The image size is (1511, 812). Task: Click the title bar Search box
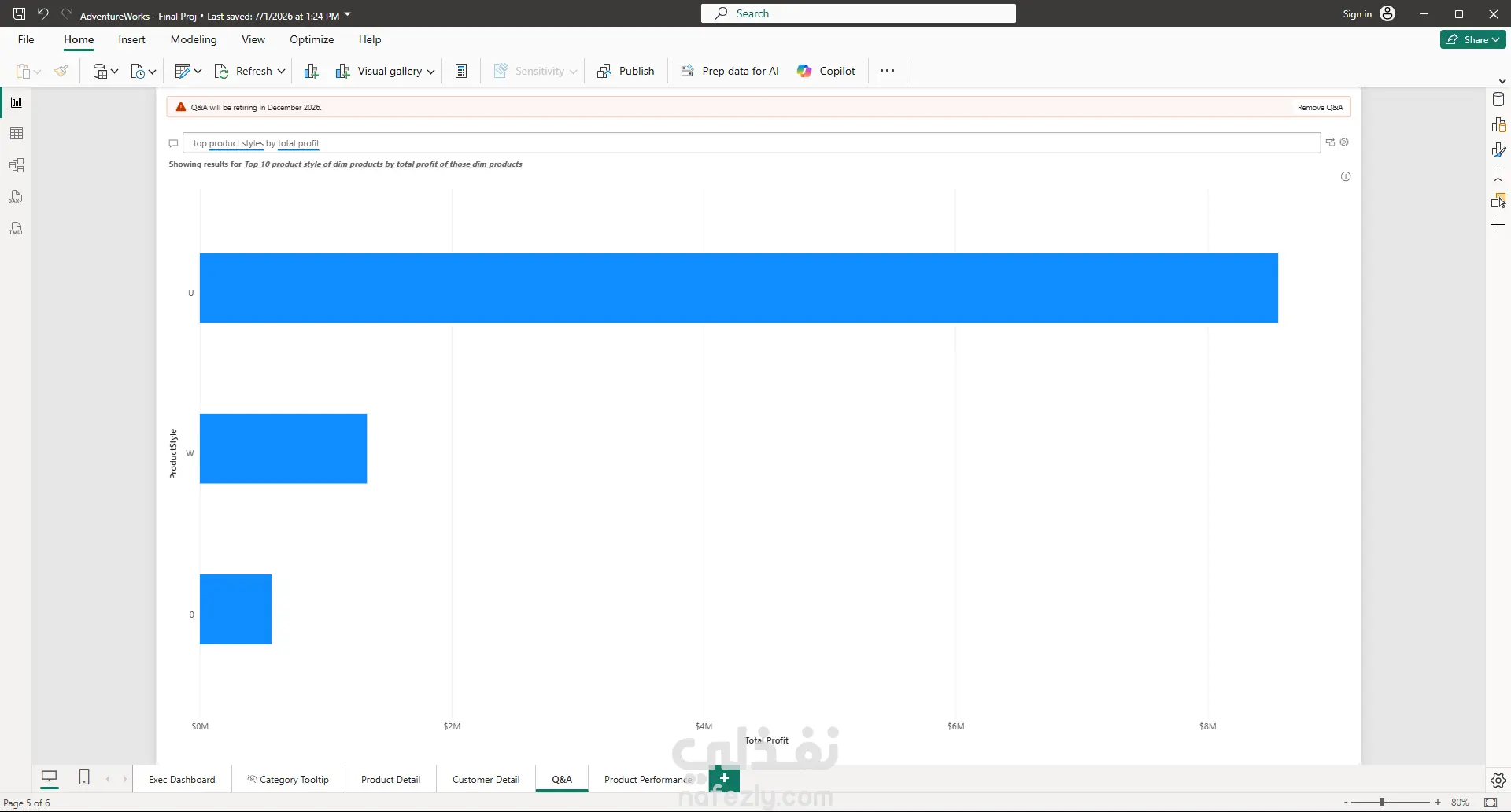pyautogui.click(x=859, y=13)
